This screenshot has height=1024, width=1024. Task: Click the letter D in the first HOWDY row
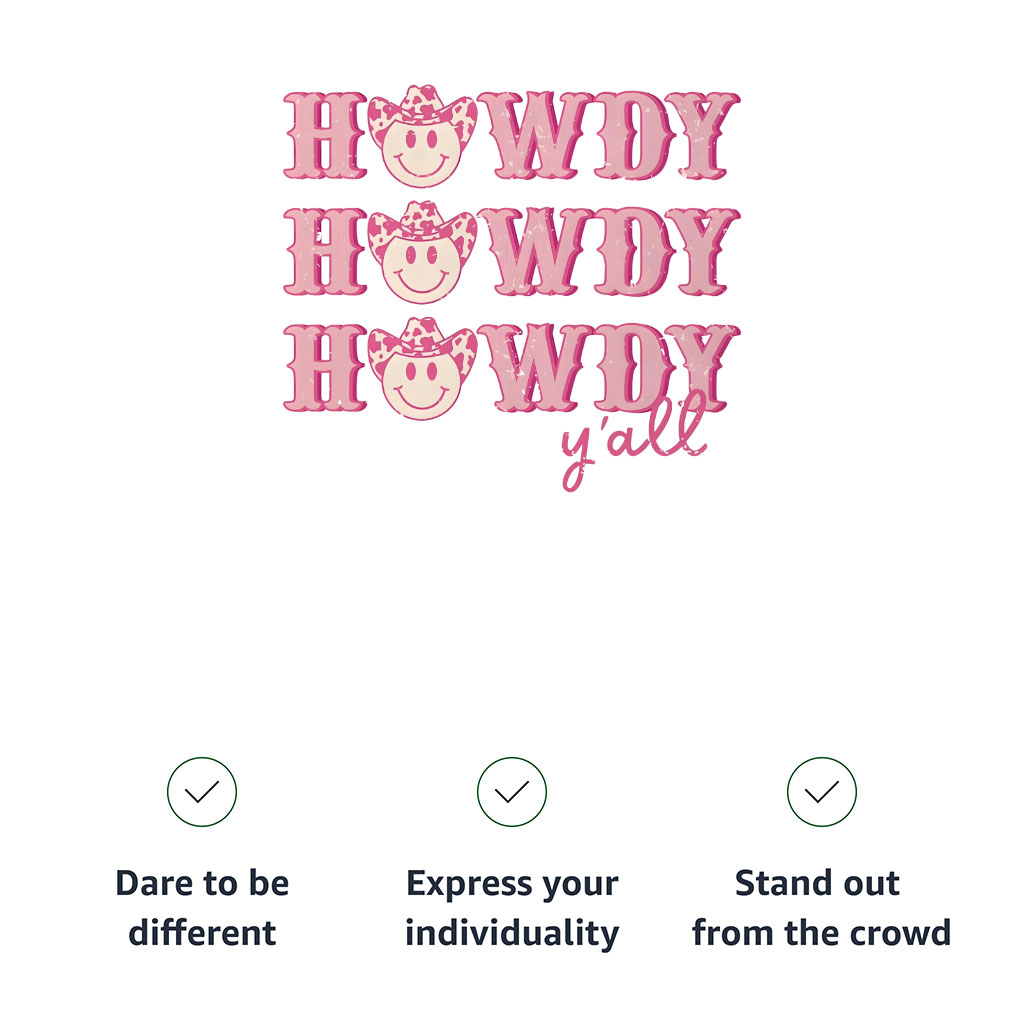(633, 136)
